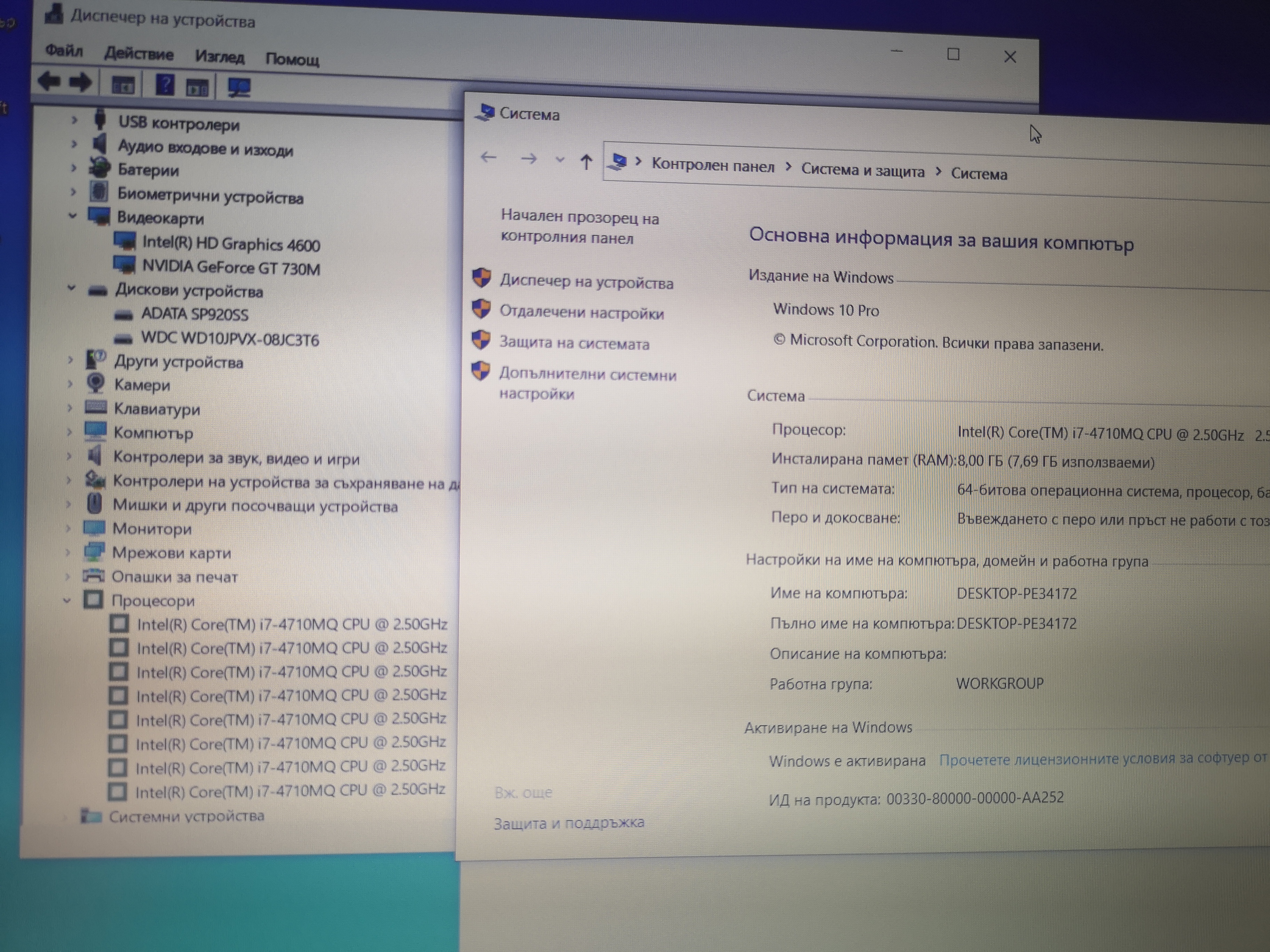
Task: Click the Опашки за печат printer icon
Action: coord(94,576)
